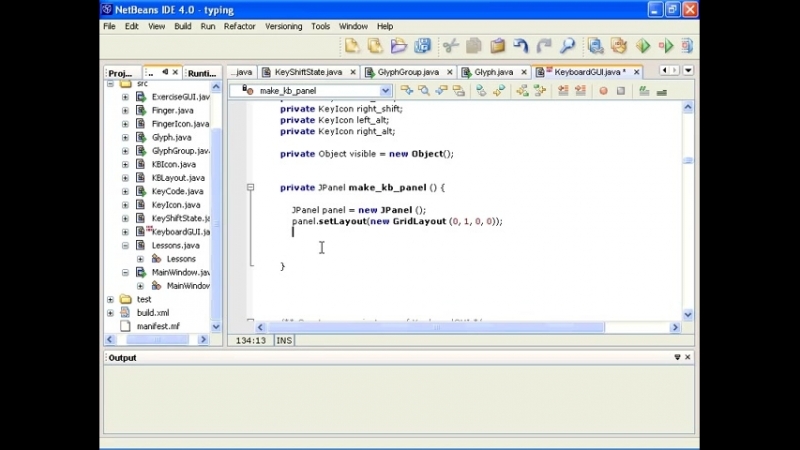The width and height of the screenshot is (800, 450).
Task: Collapse the make_kb_panel method code fold
Action: click(250, 187)
